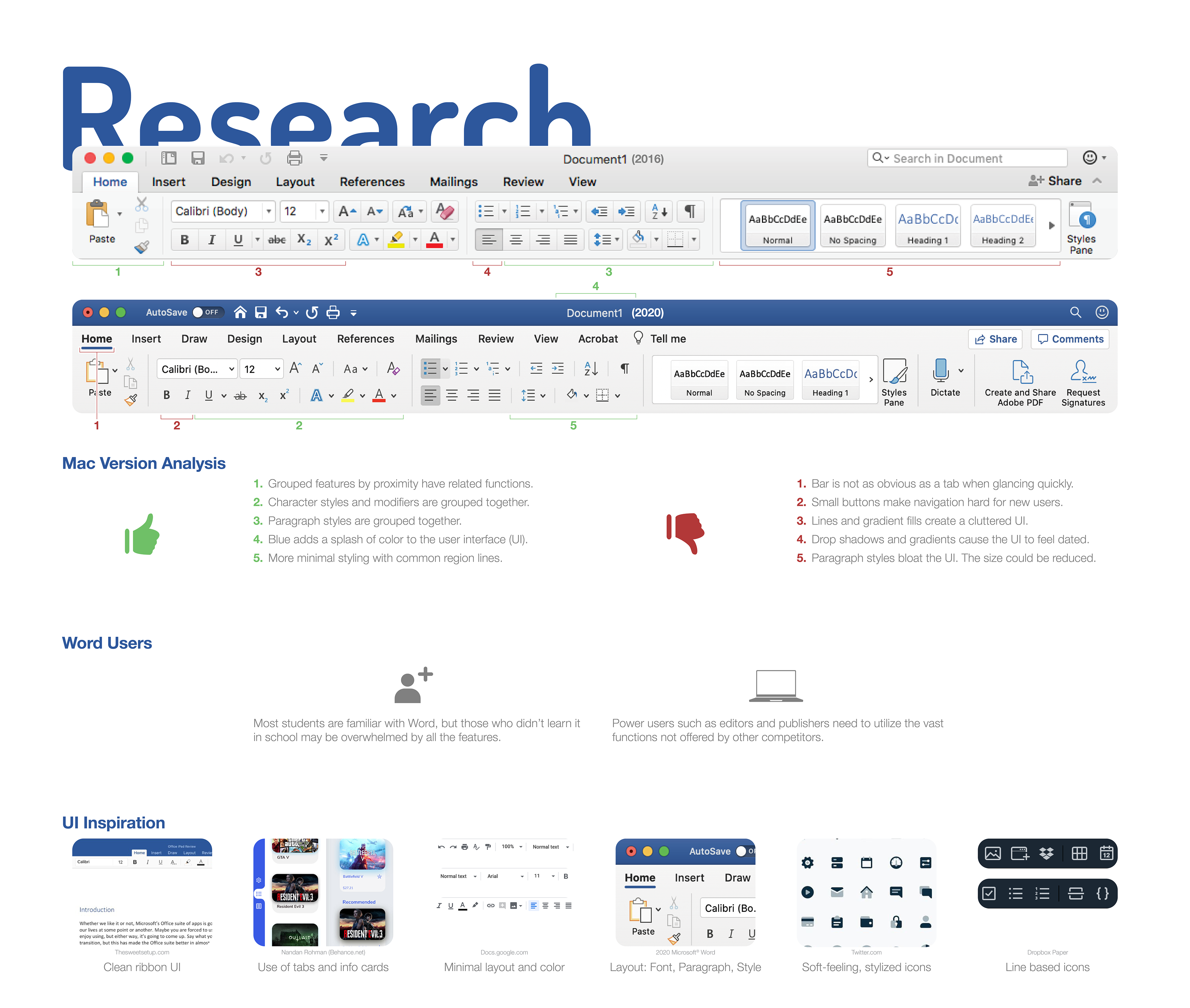The width and height of the screenshot is (1190, 1008).
Task: Toggle Bold in the 2016 ribbon
Action: 184,240
